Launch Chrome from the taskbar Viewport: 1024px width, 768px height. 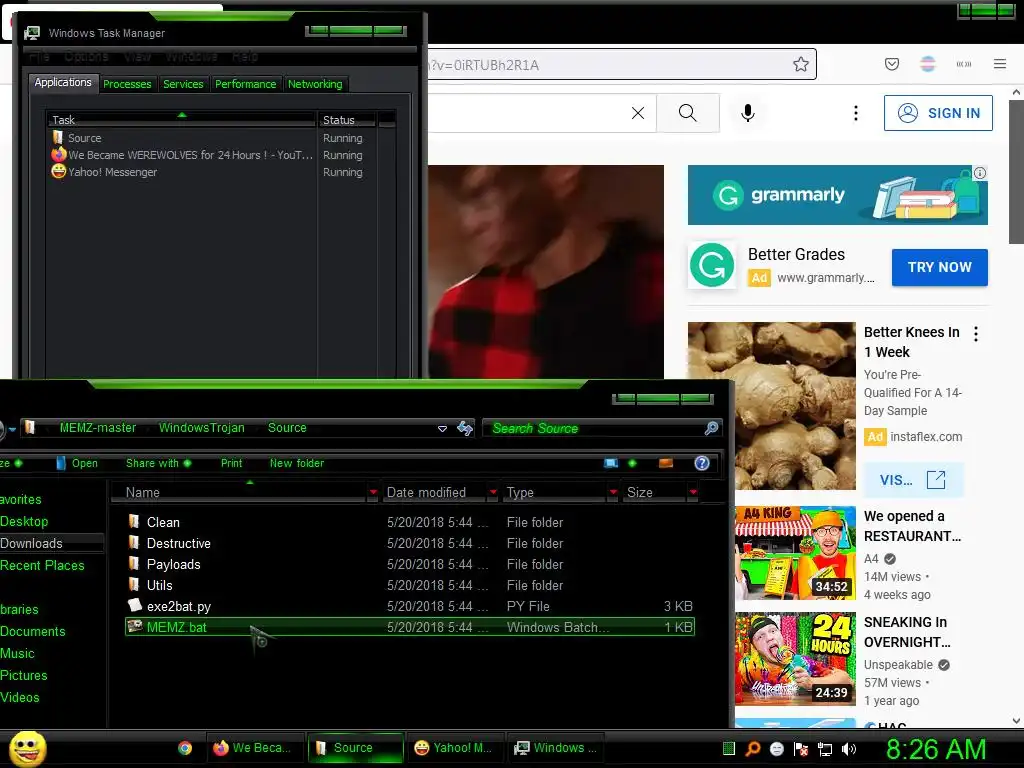185,748
